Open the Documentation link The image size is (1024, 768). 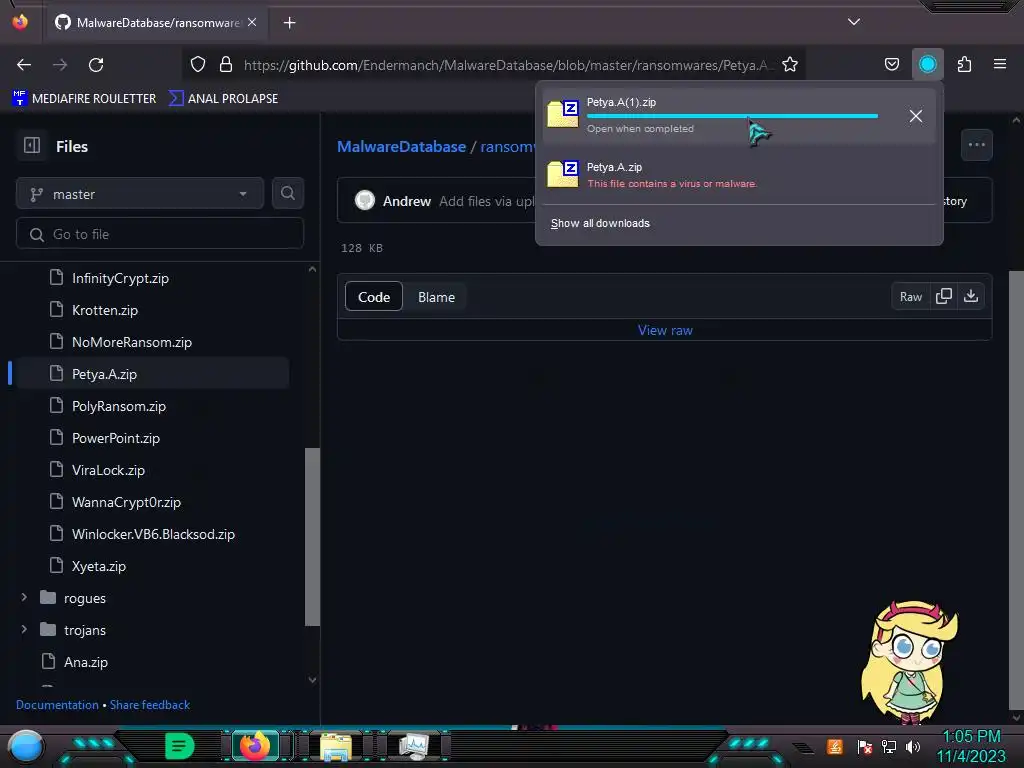point(57,705)
